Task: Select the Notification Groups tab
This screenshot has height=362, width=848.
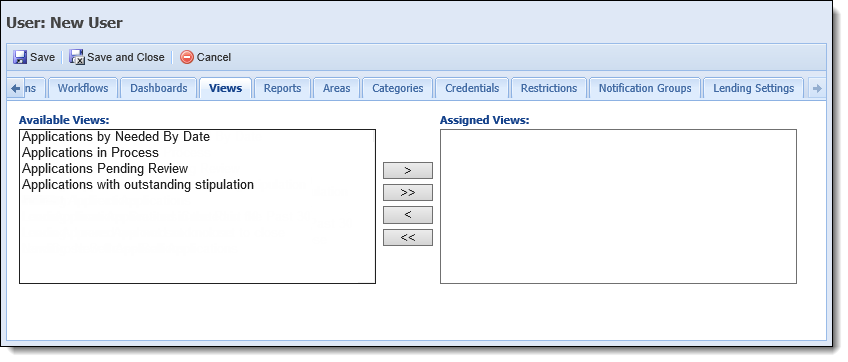Action: (x=645, y=88)
